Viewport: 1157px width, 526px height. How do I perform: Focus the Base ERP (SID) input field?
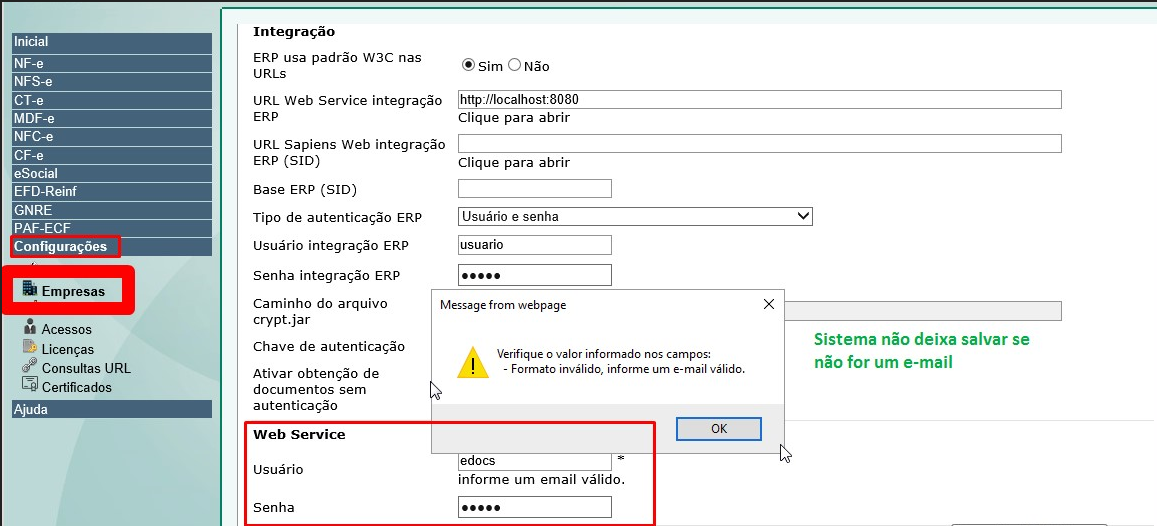click(534, 189)
